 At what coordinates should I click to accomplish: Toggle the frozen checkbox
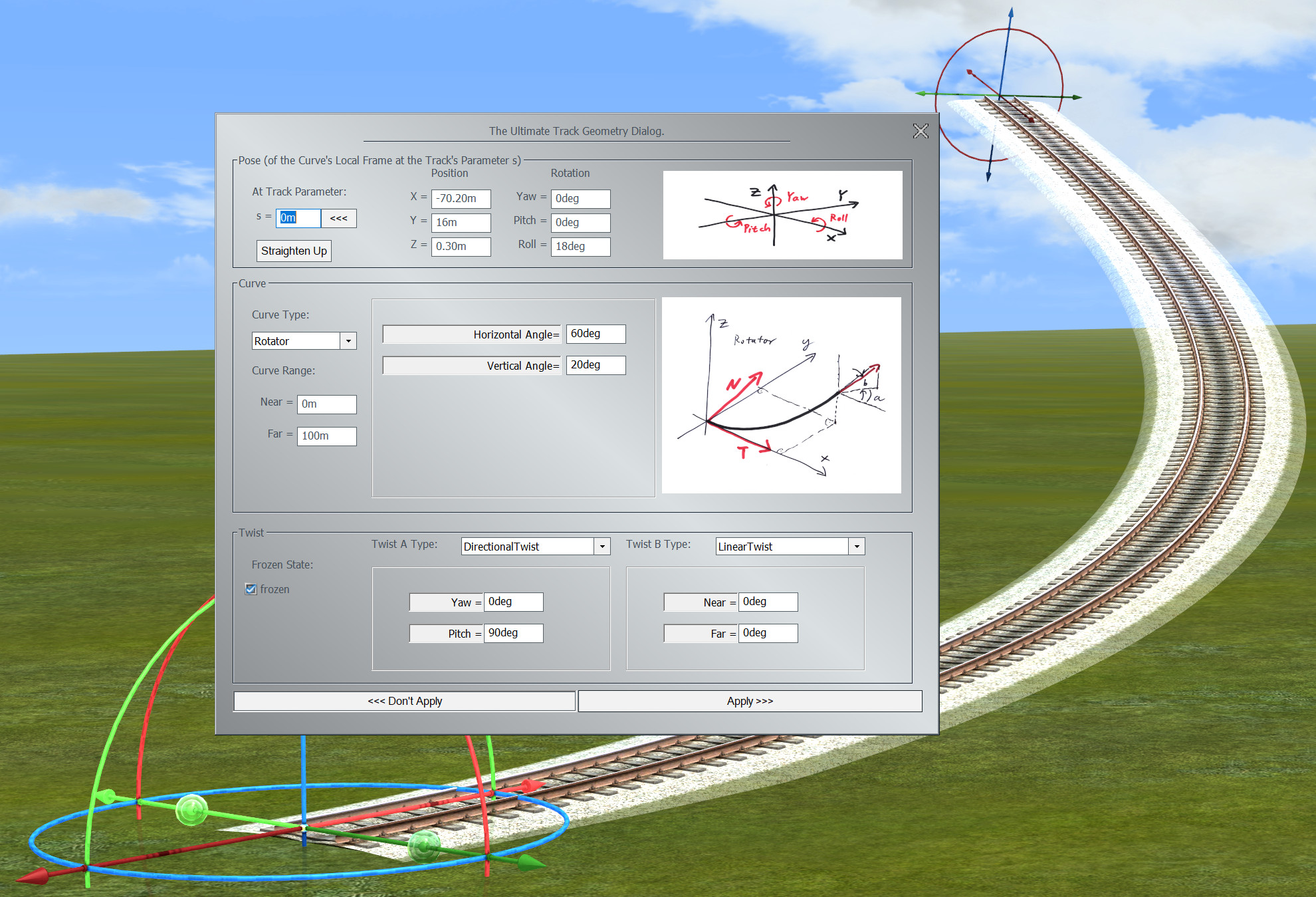[251, 589]
